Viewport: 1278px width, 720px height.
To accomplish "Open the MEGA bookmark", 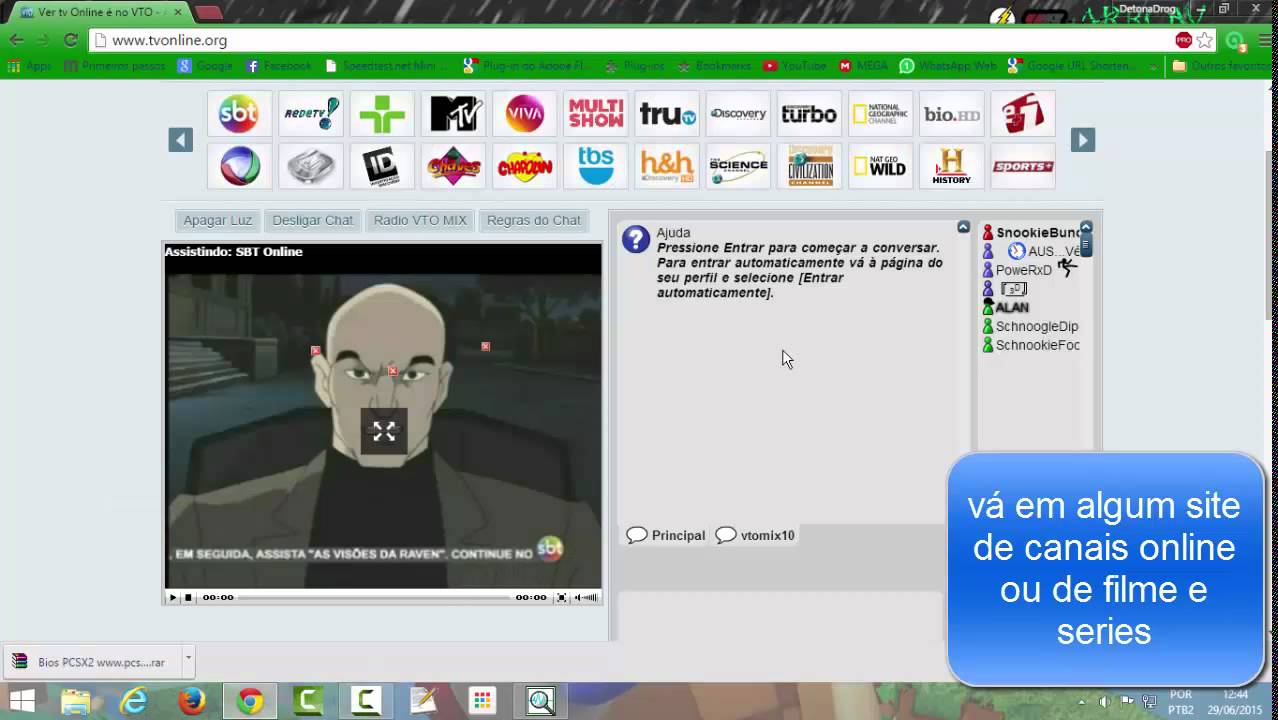I will (x=864, y=66).
